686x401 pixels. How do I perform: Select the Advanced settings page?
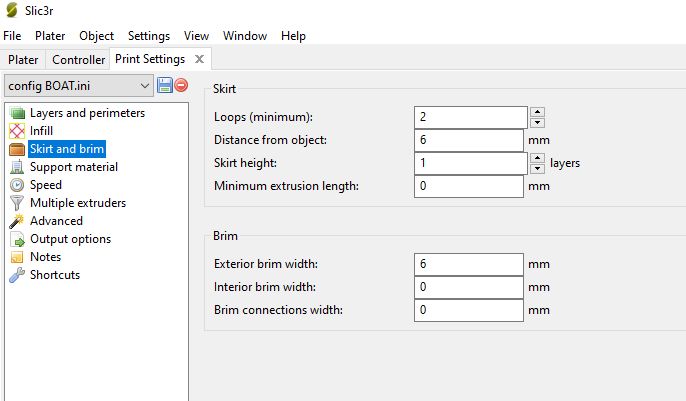coord(56,221)
